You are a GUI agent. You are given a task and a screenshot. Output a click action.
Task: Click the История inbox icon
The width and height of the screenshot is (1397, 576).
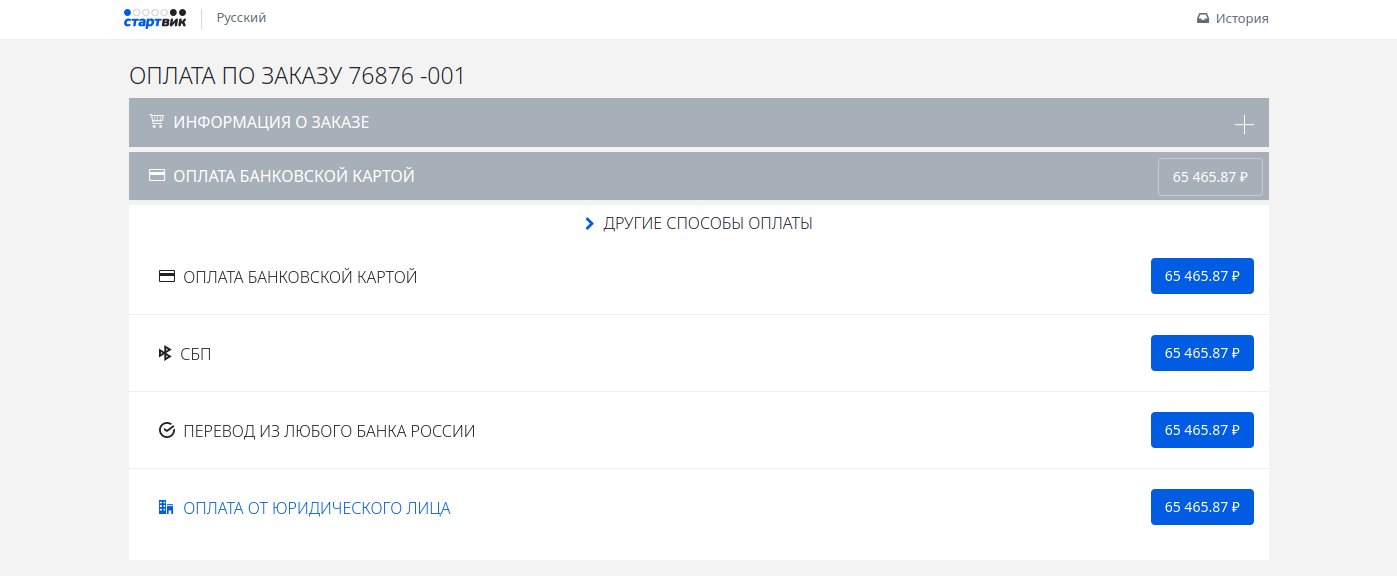pos(1203,18)
